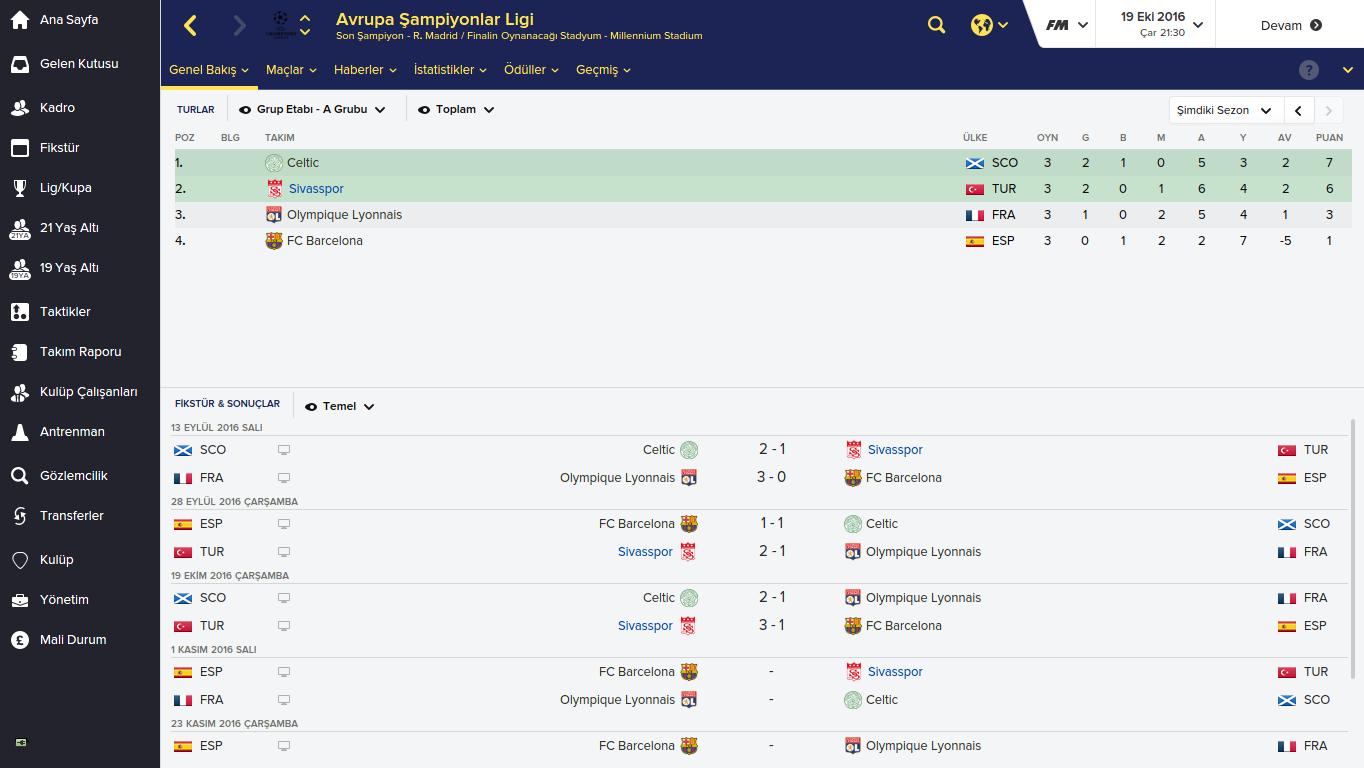Toggle the Grup Etabı - A Grubu view
The width and height of the screenshot is (1364, 768).
click(312, 110)
